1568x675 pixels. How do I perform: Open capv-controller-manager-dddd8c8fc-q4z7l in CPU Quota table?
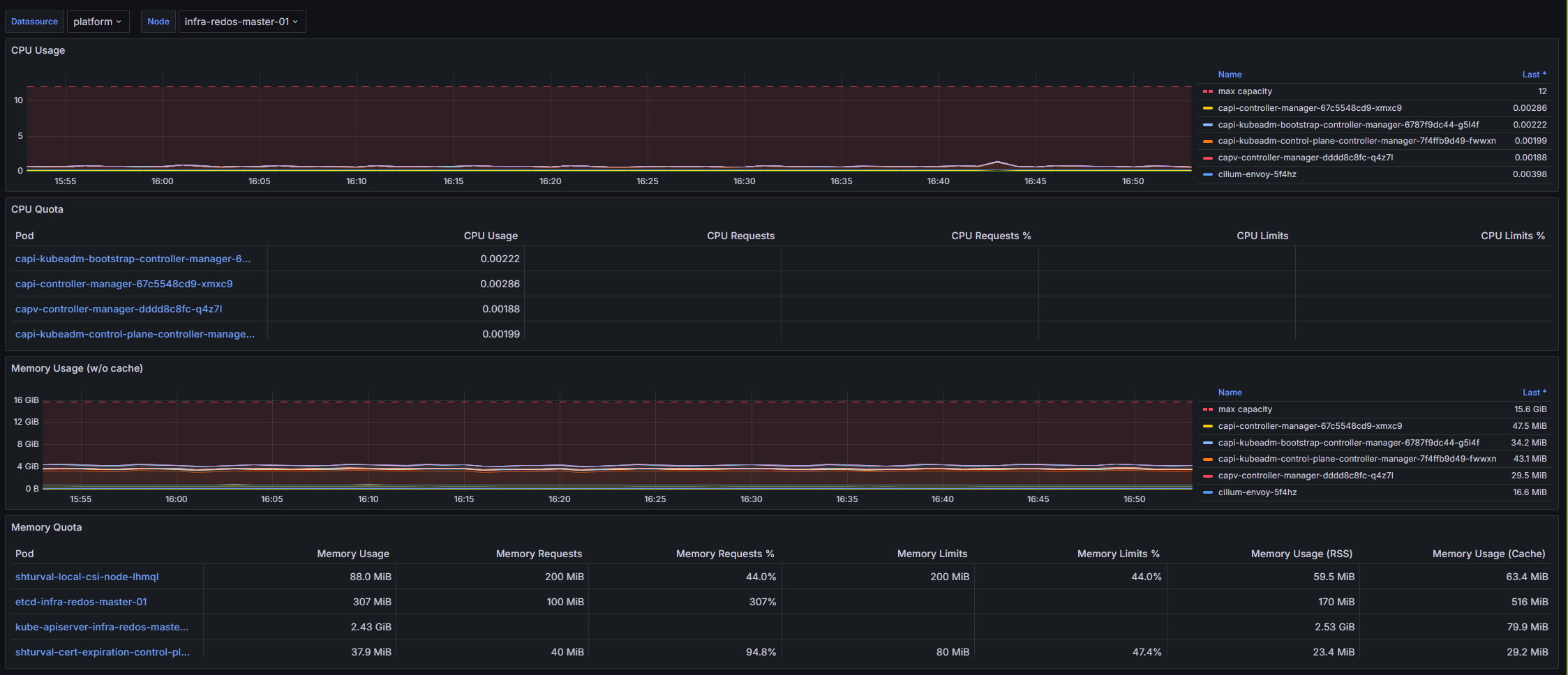(x=119, y=309)
